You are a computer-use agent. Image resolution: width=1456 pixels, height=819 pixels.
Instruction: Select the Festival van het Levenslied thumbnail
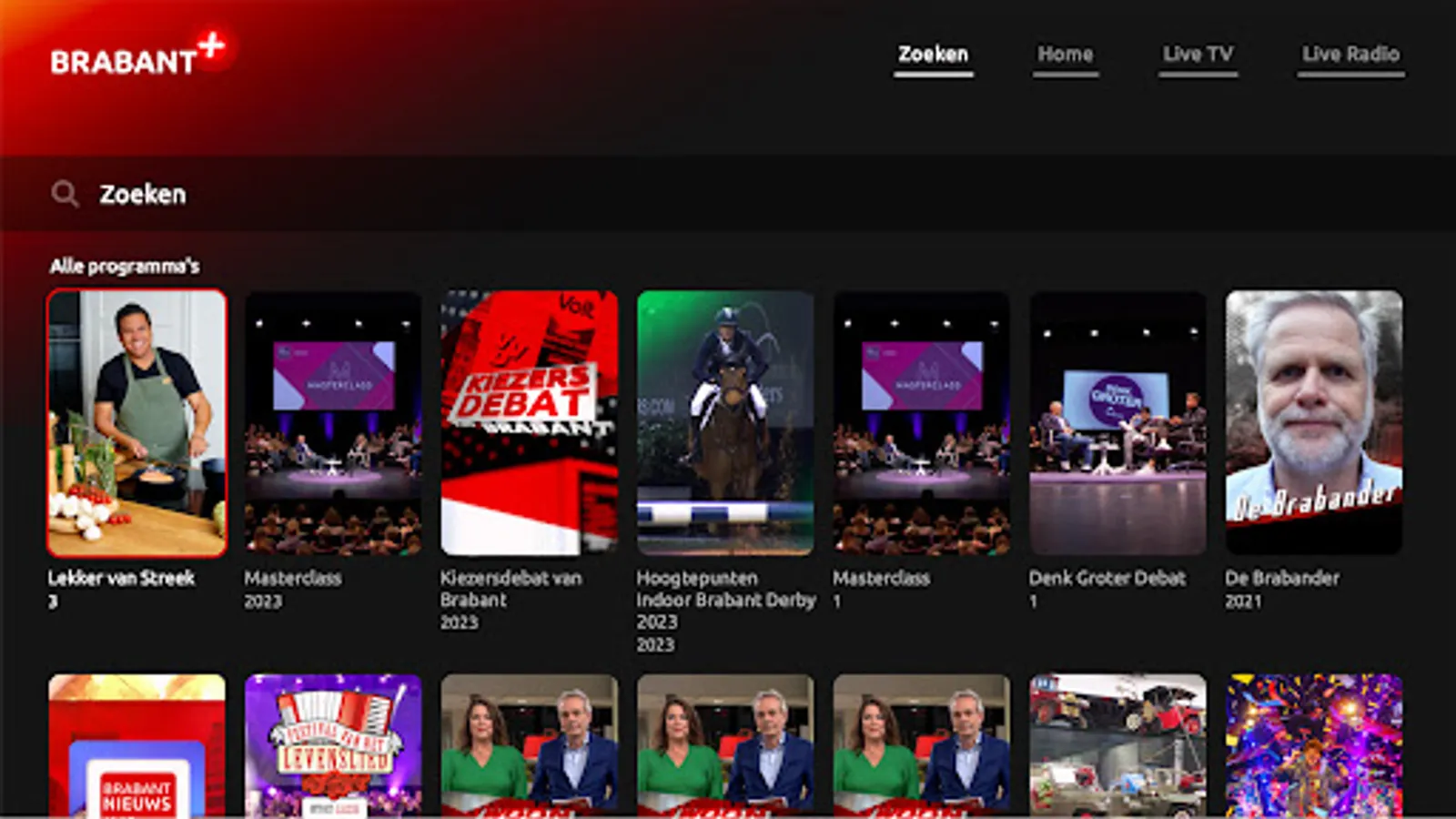(333, 745)
